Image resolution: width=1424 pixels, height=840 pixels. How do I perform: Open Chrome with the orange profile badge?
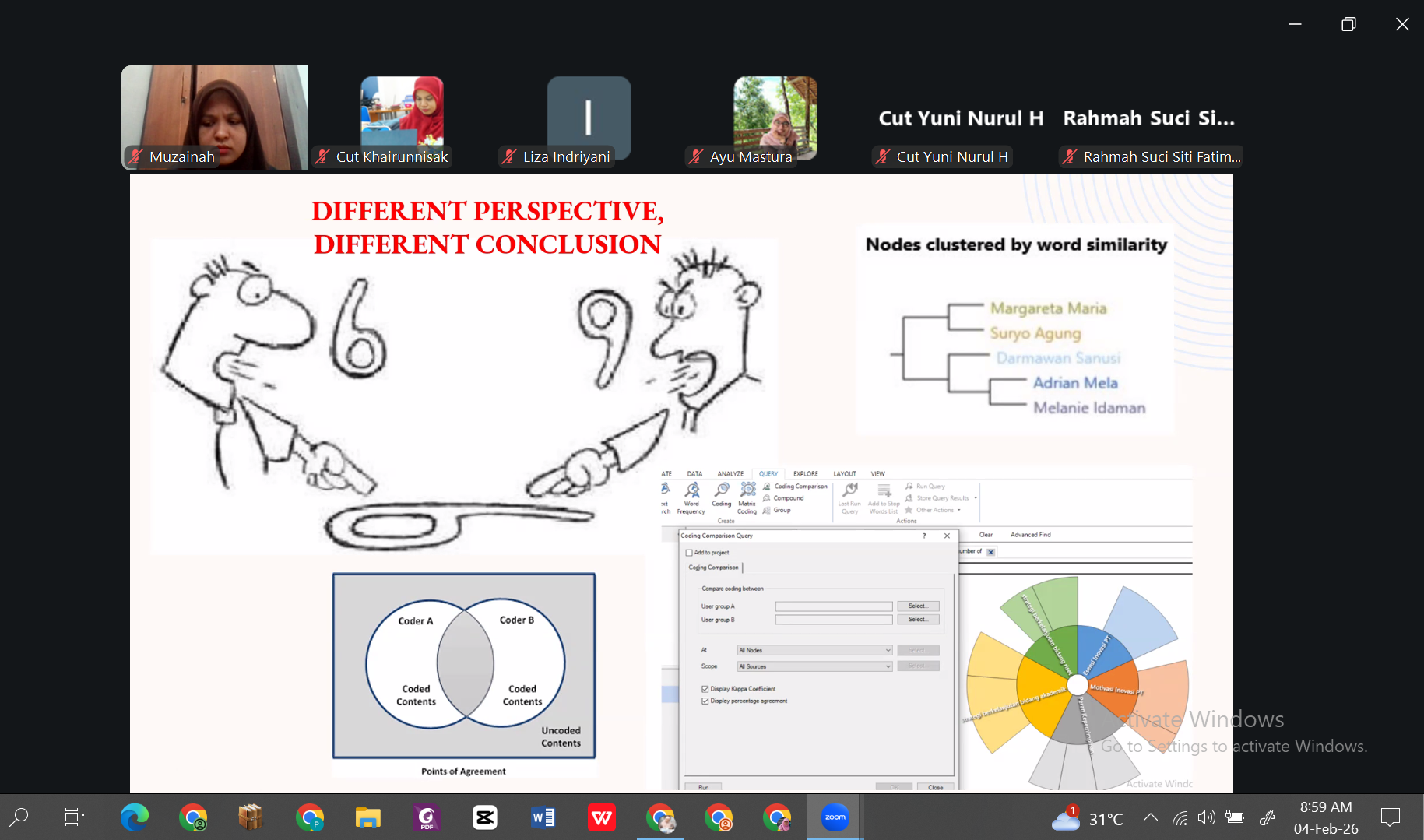[x=718, y=817]
